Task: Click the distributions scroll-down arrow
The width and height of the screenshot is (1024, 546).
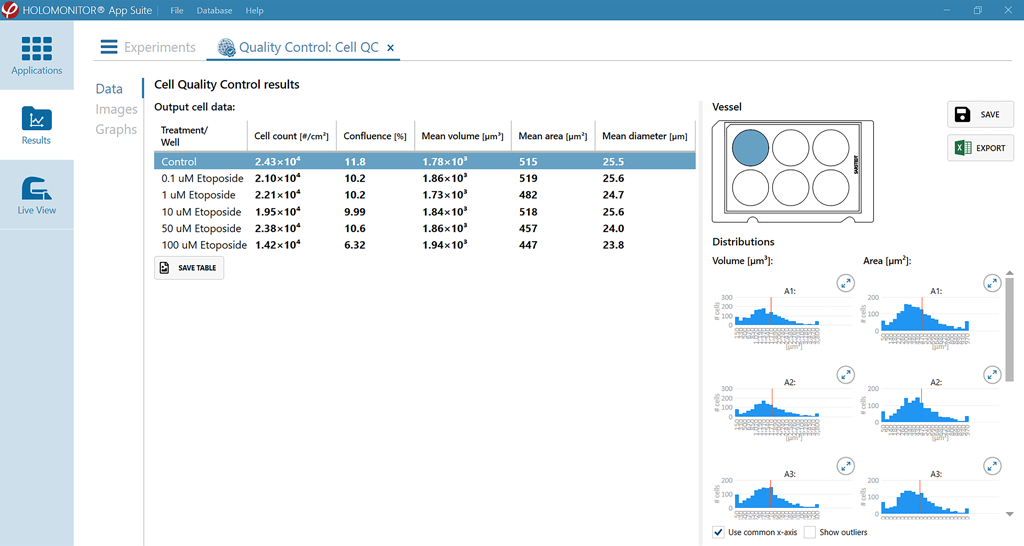Action: (x=1010, y=514)
